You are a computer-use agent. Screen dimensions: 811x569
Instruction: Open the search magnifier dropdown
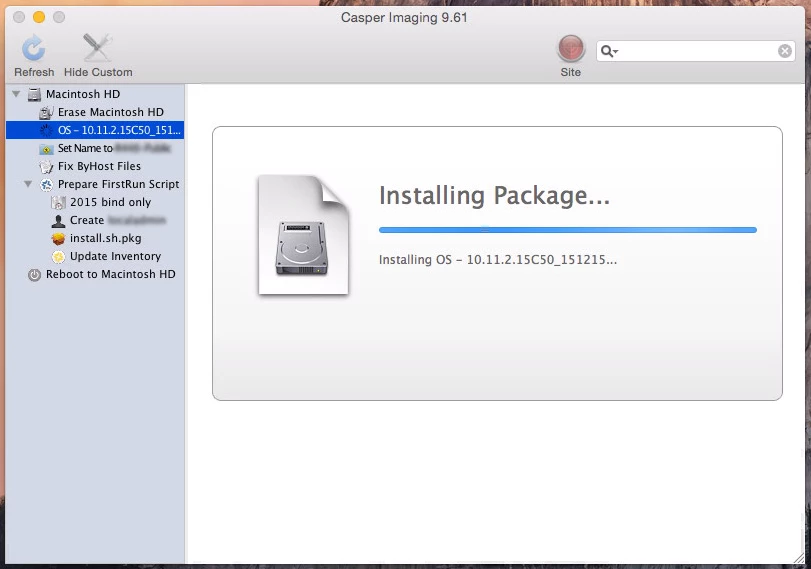[x=609, y=51]
